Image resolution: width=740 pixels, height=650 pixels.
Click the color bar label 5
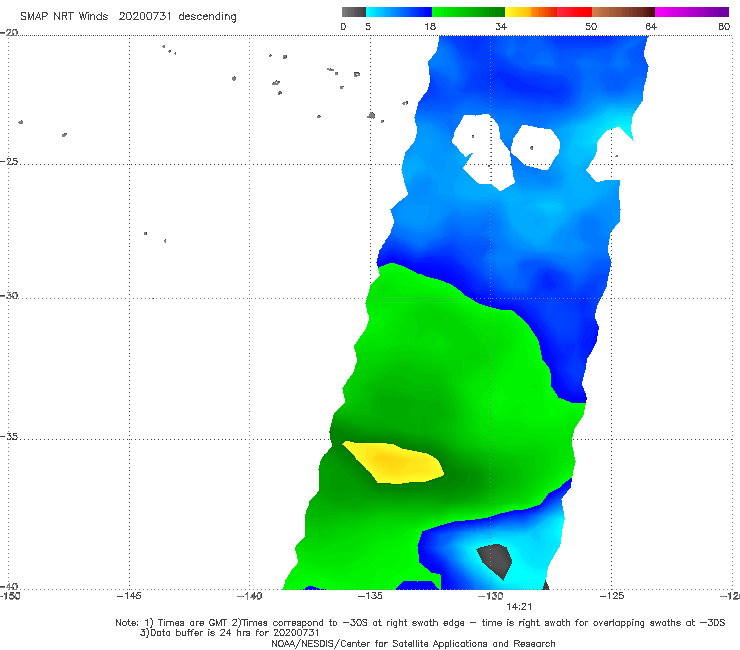click(x=368, y=27)
